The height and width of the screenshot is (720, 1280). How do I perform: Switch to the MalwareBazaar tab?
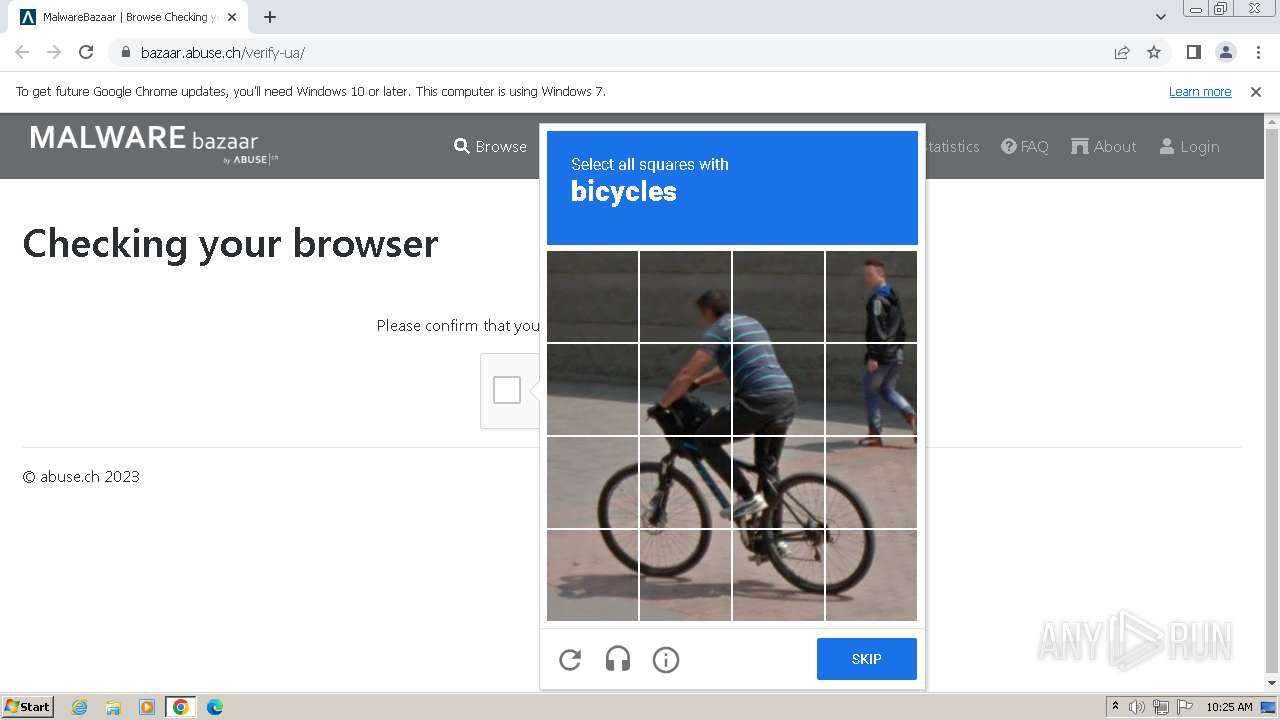coord(126,17)
